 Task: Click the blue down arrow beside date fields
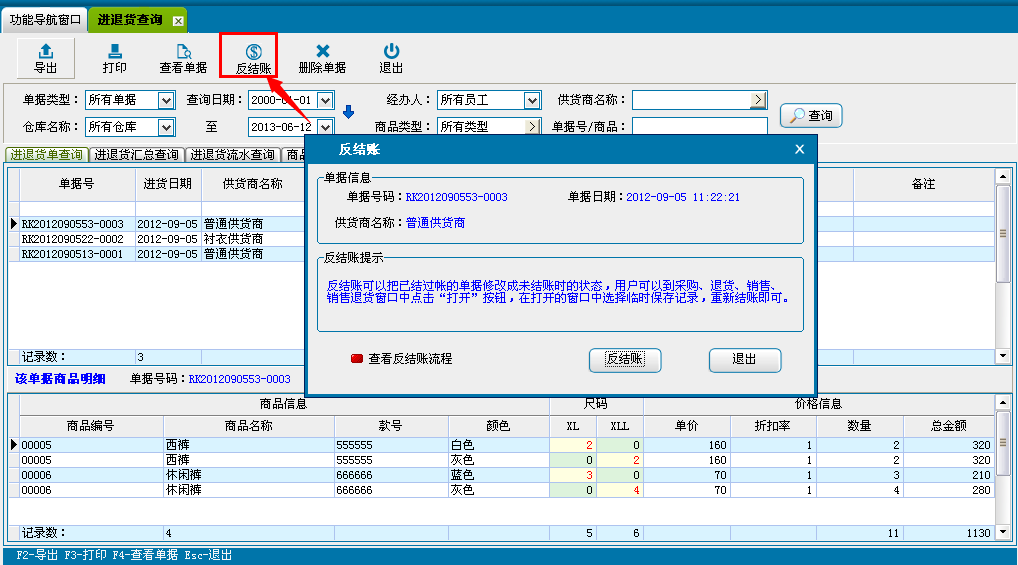(x=349, y=111)
